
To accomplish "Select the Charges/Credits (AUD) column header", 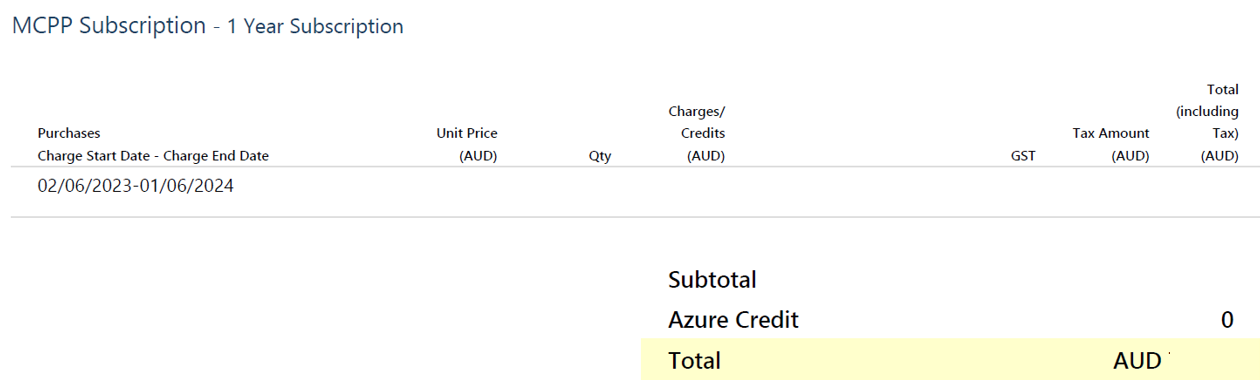I will tap(697, 133).
